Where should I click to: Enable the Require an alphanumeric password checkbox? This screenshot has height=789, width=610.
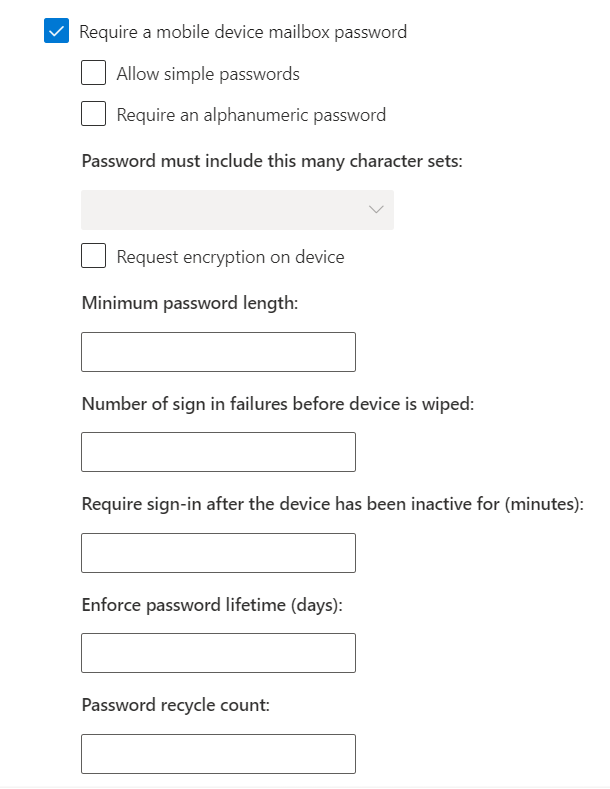coord(94,114)
